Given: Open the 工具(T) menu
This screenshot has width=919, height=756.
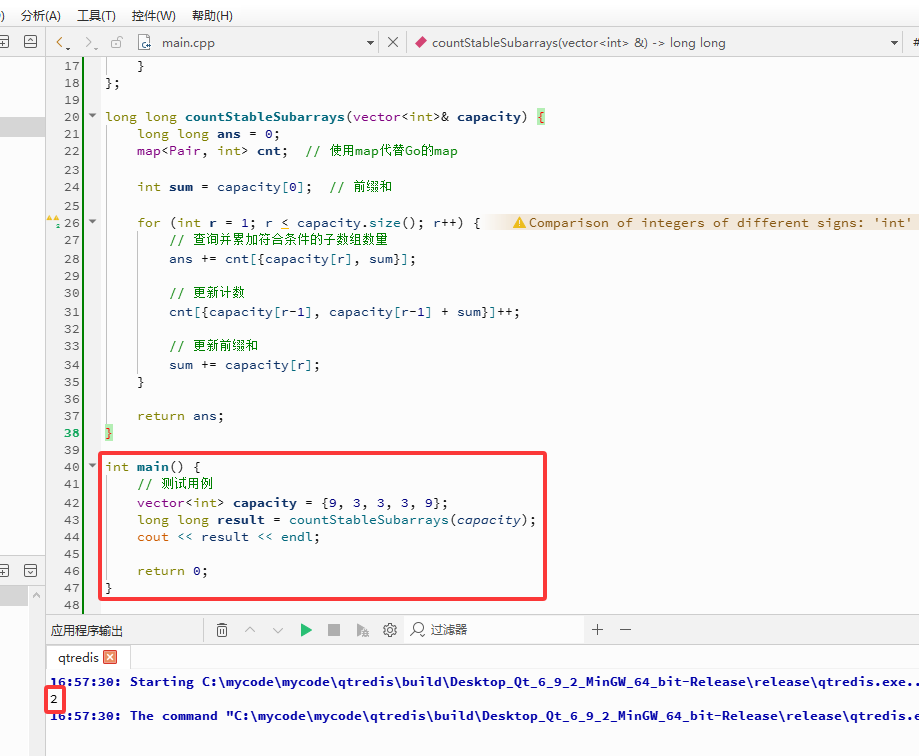Looking at the screenshot, I should [96, 16].
